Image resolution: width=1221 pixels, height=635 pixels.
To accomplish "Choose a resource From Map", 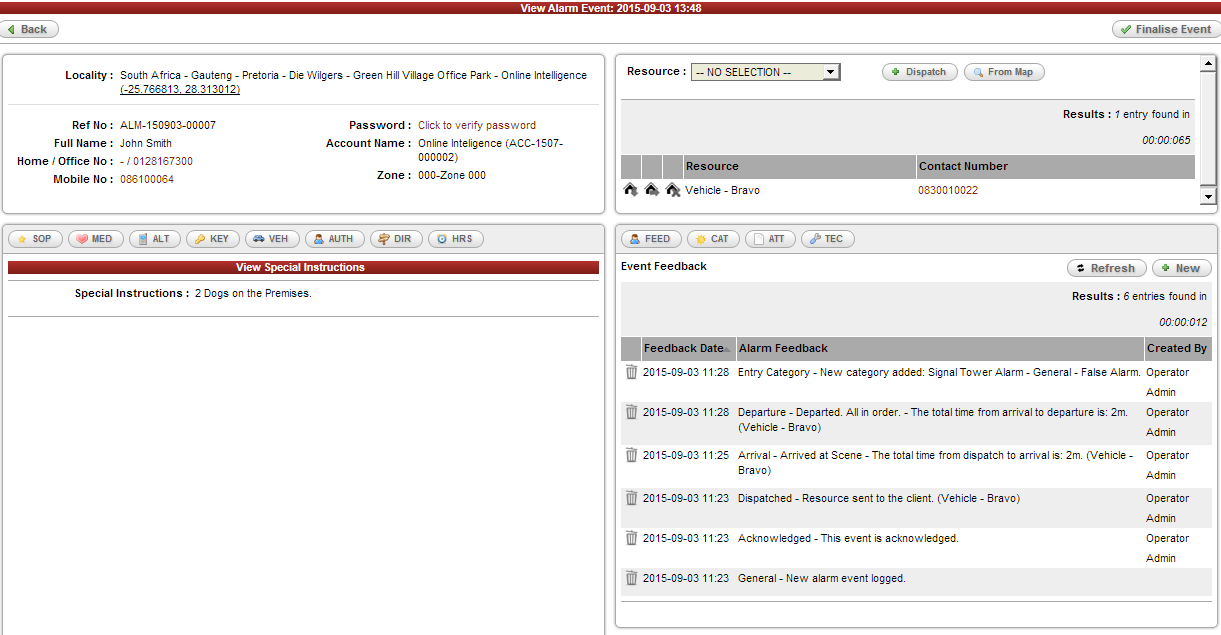I will [x=1004, y=72].
